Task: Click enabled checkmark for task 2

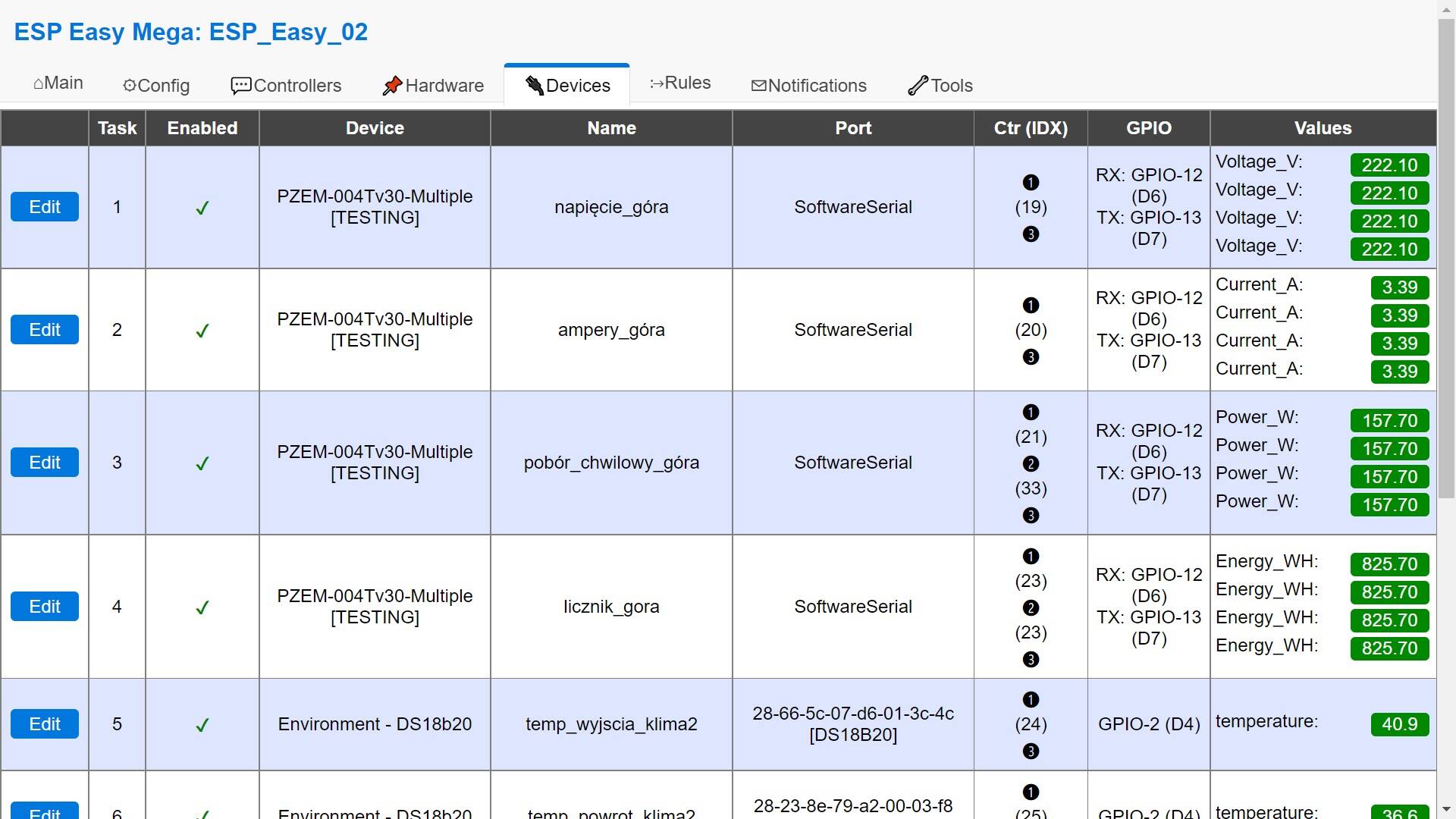Action: tap(202, 331)
